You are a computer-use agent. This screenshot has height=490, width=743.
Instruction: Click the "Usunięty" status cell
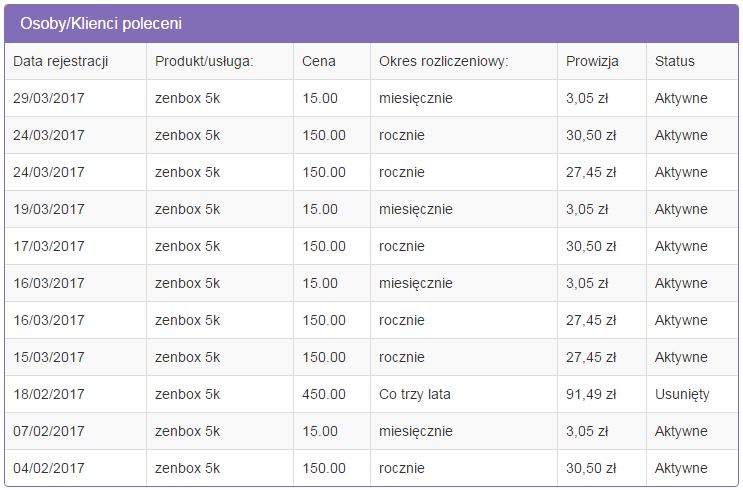[682, 394]
